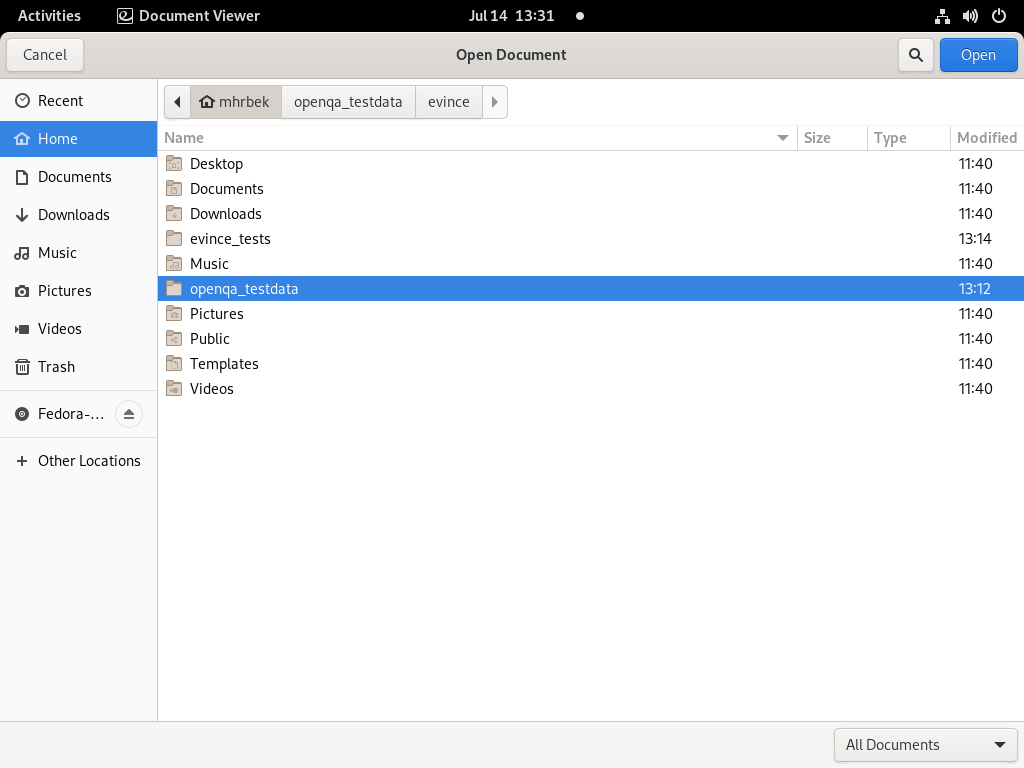The width and height of the screenshot is (1024, 768).
Task: Select Home in the sidebar
Action: point(78,138)
